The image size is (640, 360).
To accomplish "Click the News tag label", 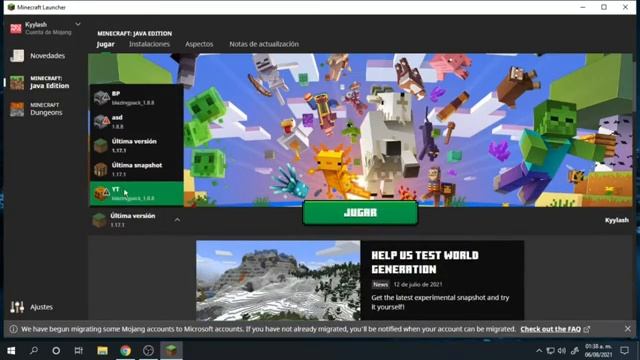I will [x=380, y=284].
